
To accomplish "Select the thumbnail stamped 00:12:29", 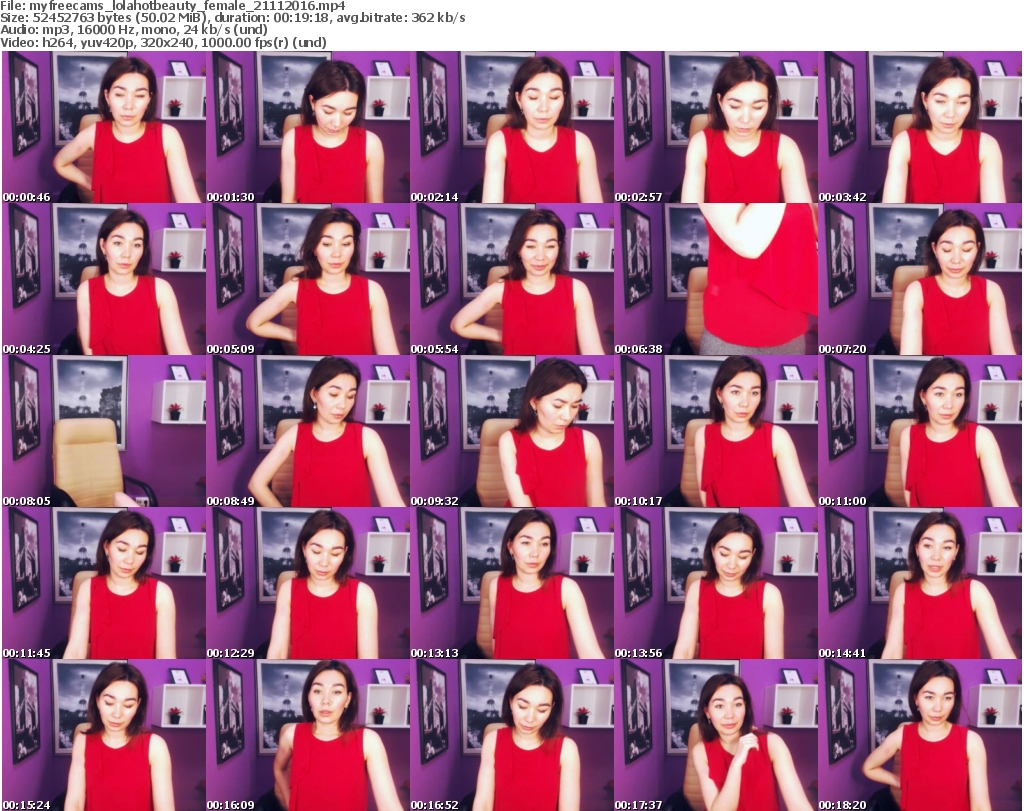I will tap(308, 583).
